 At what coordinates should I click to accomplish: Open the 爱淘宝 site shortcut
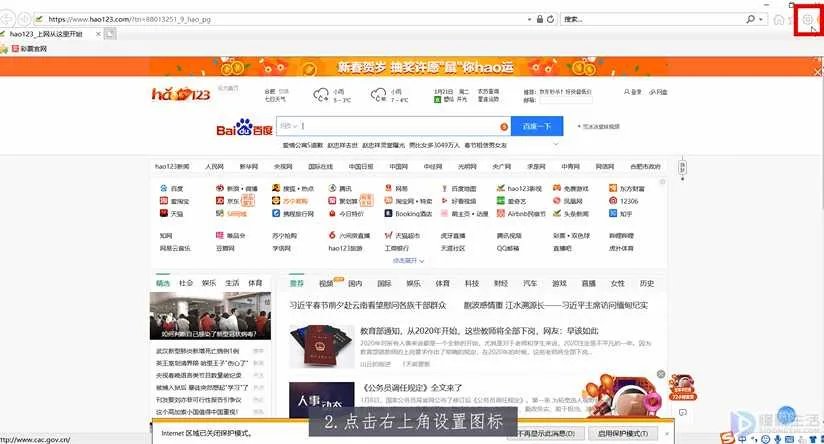click(174, 201)
